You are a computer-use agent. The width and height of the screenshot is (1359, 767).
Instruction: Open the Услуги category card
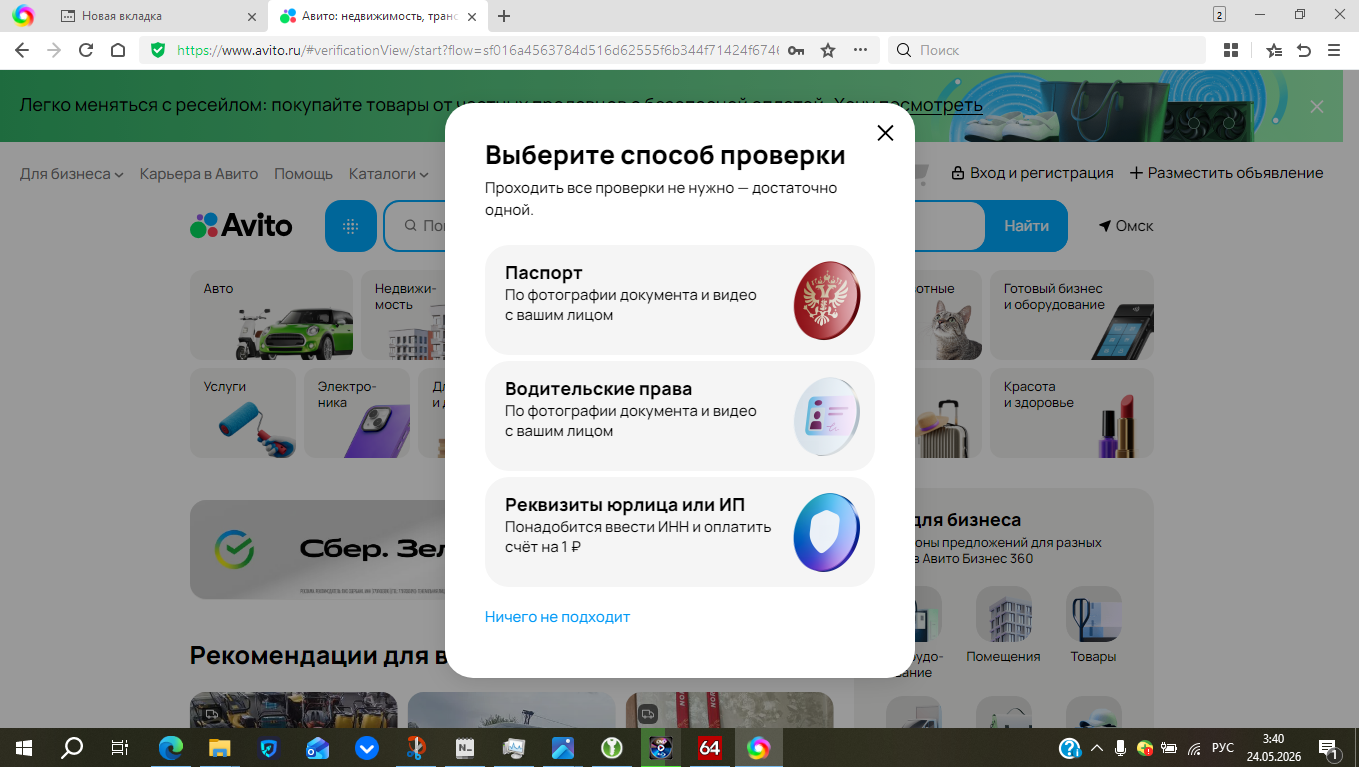(243, 413)
